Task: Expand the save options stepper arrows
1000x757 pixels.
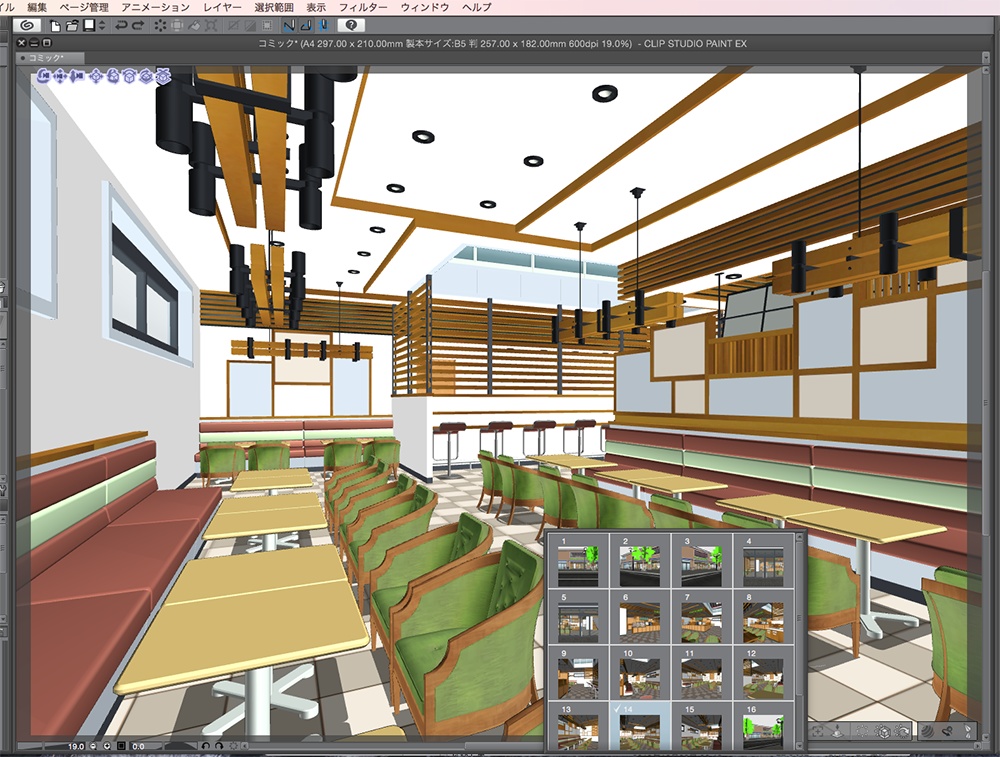Action: point(102,26)
